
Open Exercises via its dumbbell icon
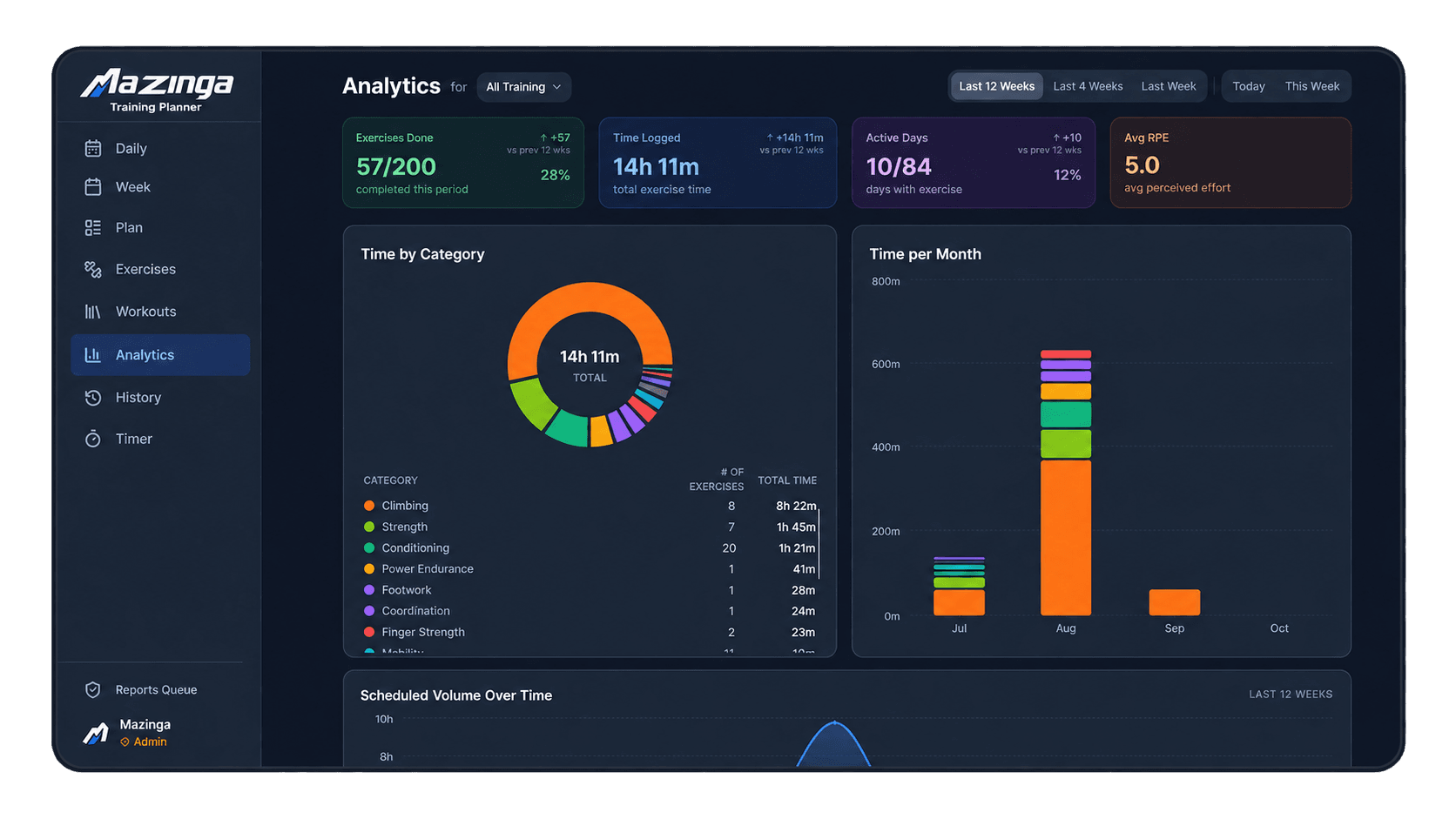[93, 270]
